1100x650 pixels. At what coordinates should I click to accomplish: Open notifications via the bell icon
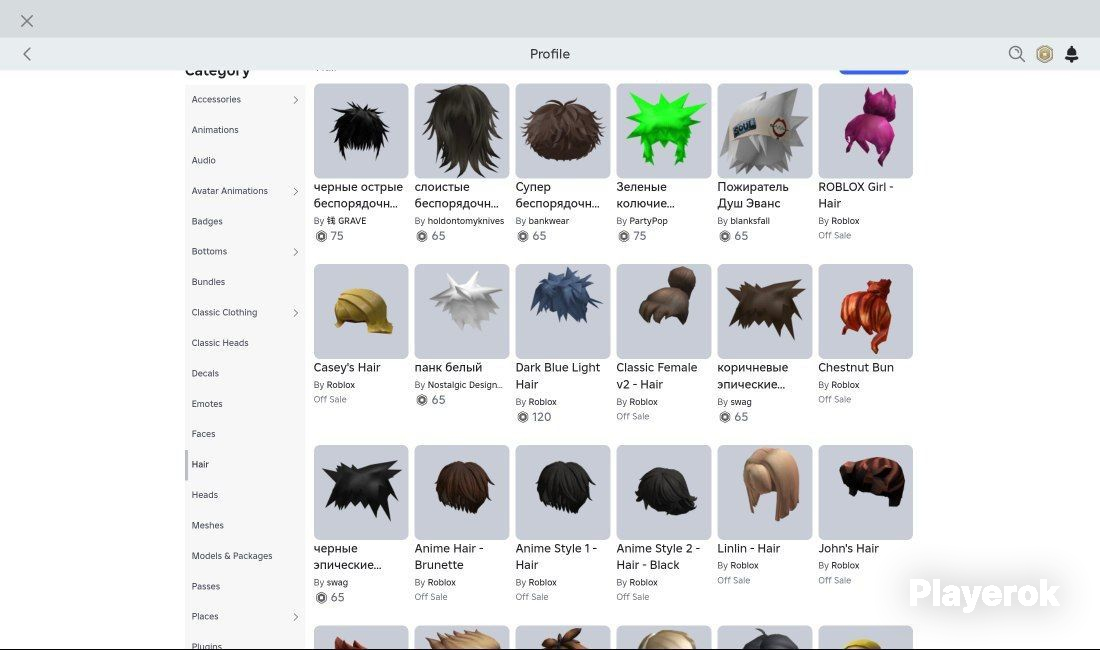coord(1071,54)
